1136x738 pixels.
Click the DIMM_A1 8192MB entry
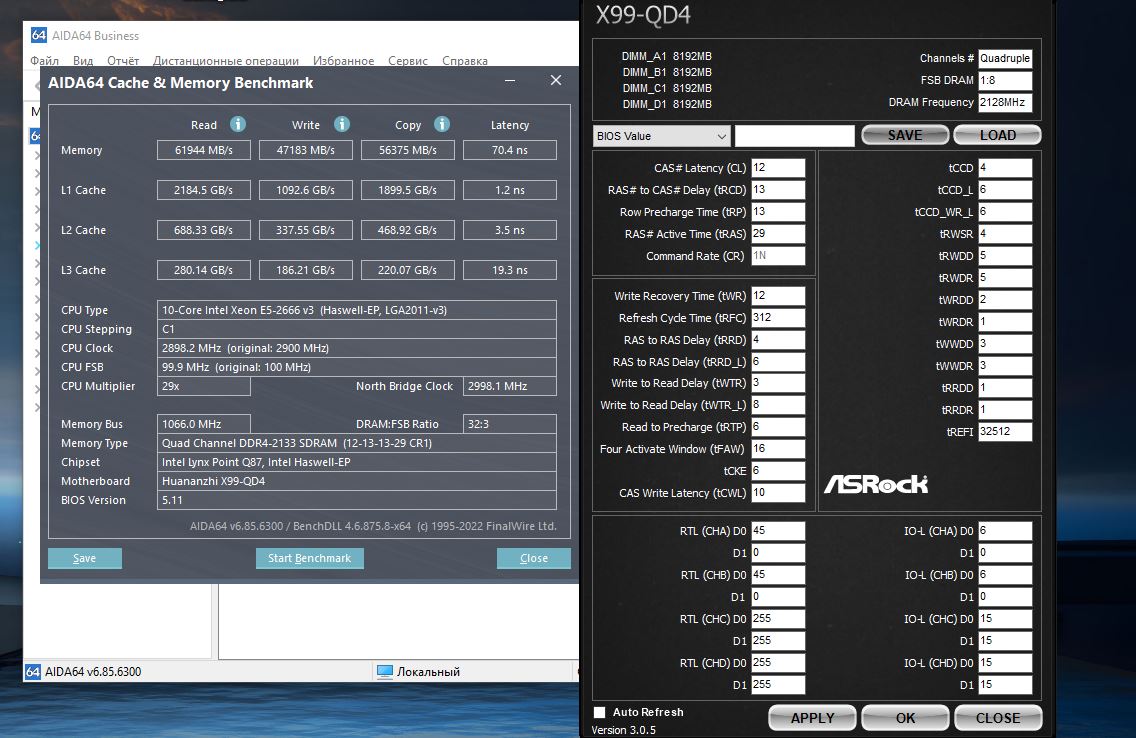667,56
